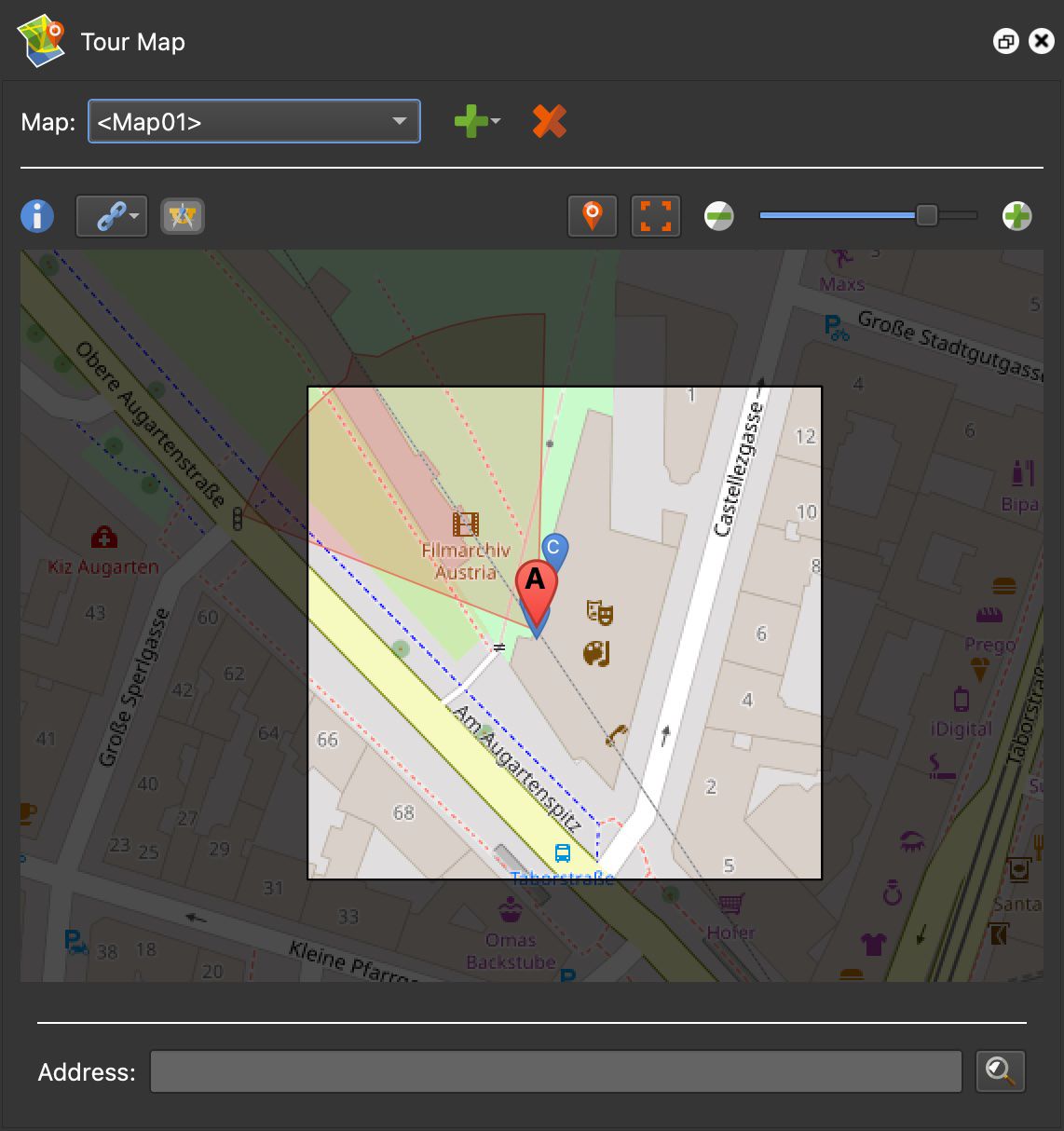Viewport: 1064px width, 1131px height.
Task: Click the undock panel button
Action: click(x=1005, y=42)
